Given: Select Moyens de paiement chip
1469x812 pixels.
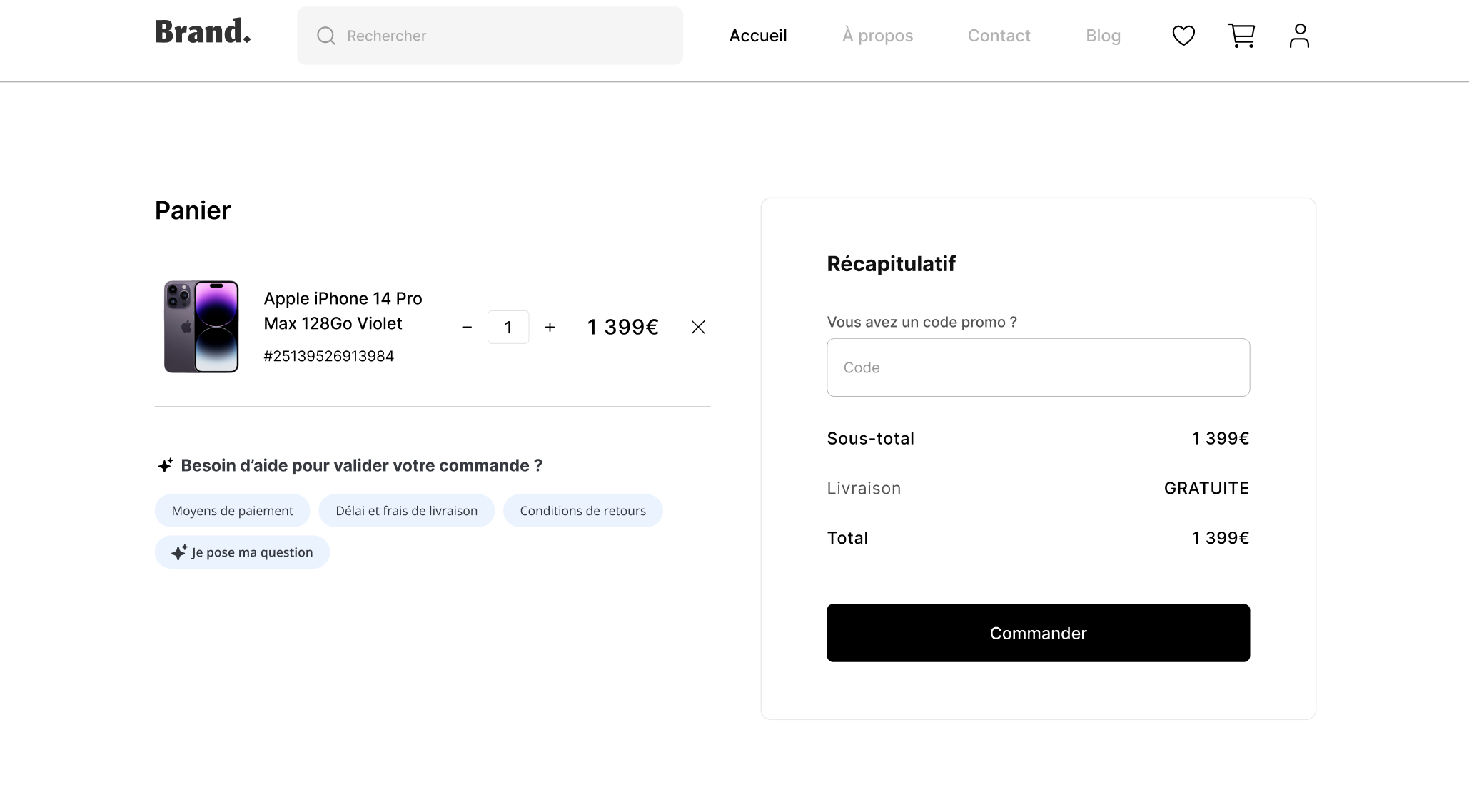Looking at the screenshot, I should [x=232, y=511].
